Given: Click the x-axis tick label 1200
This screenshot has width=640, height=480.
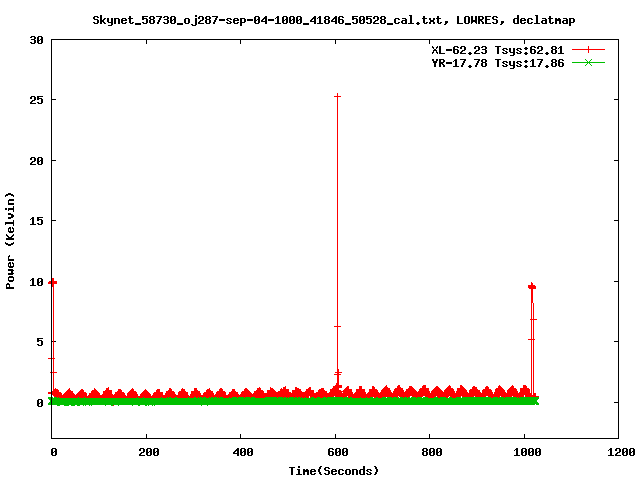Looking at the screenshot, I should pyautogui.click(x=621, y=452).
